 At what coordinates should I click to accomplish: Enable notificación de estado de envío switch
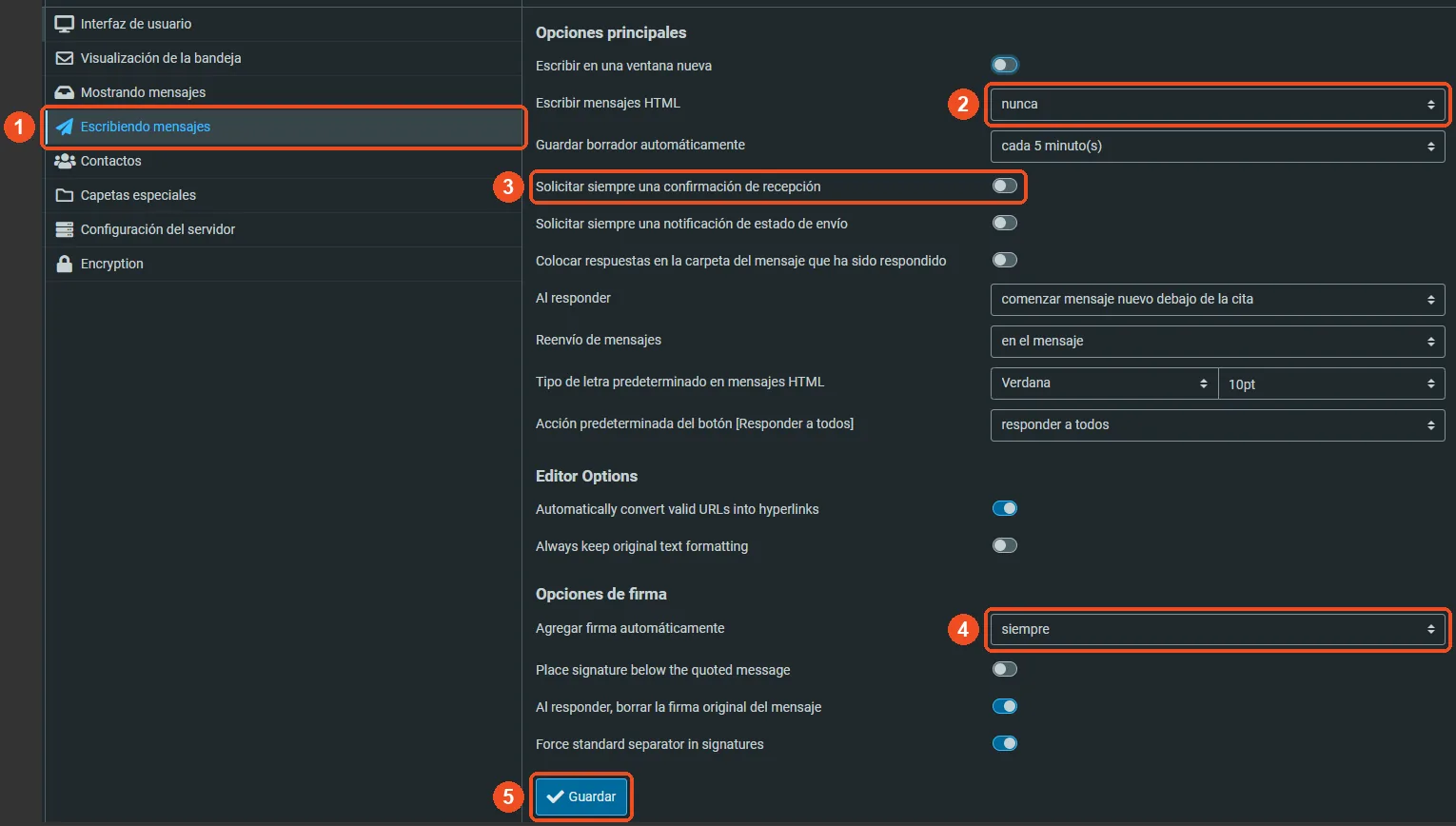[1005, 223]
